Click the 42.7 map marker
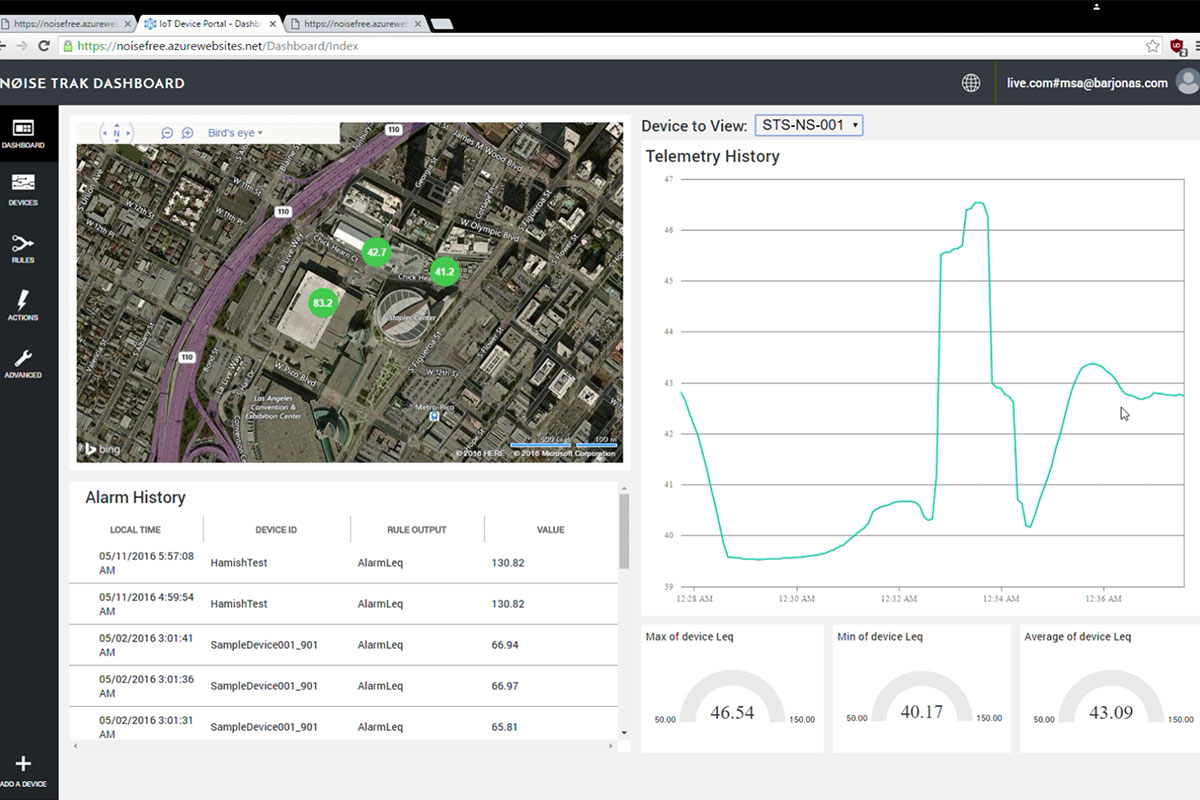1200x800 pixels. 376,253
